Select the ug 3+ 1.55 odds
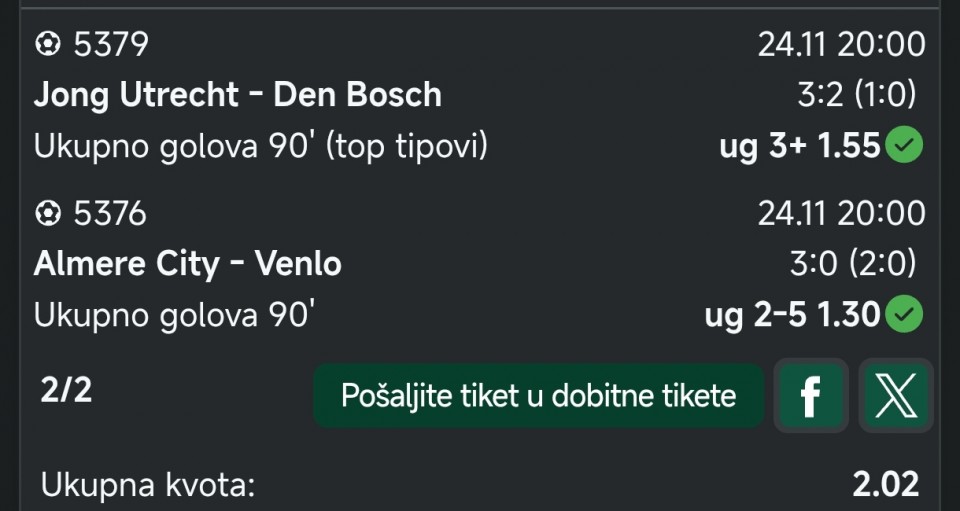 click(x=799, y=147)
